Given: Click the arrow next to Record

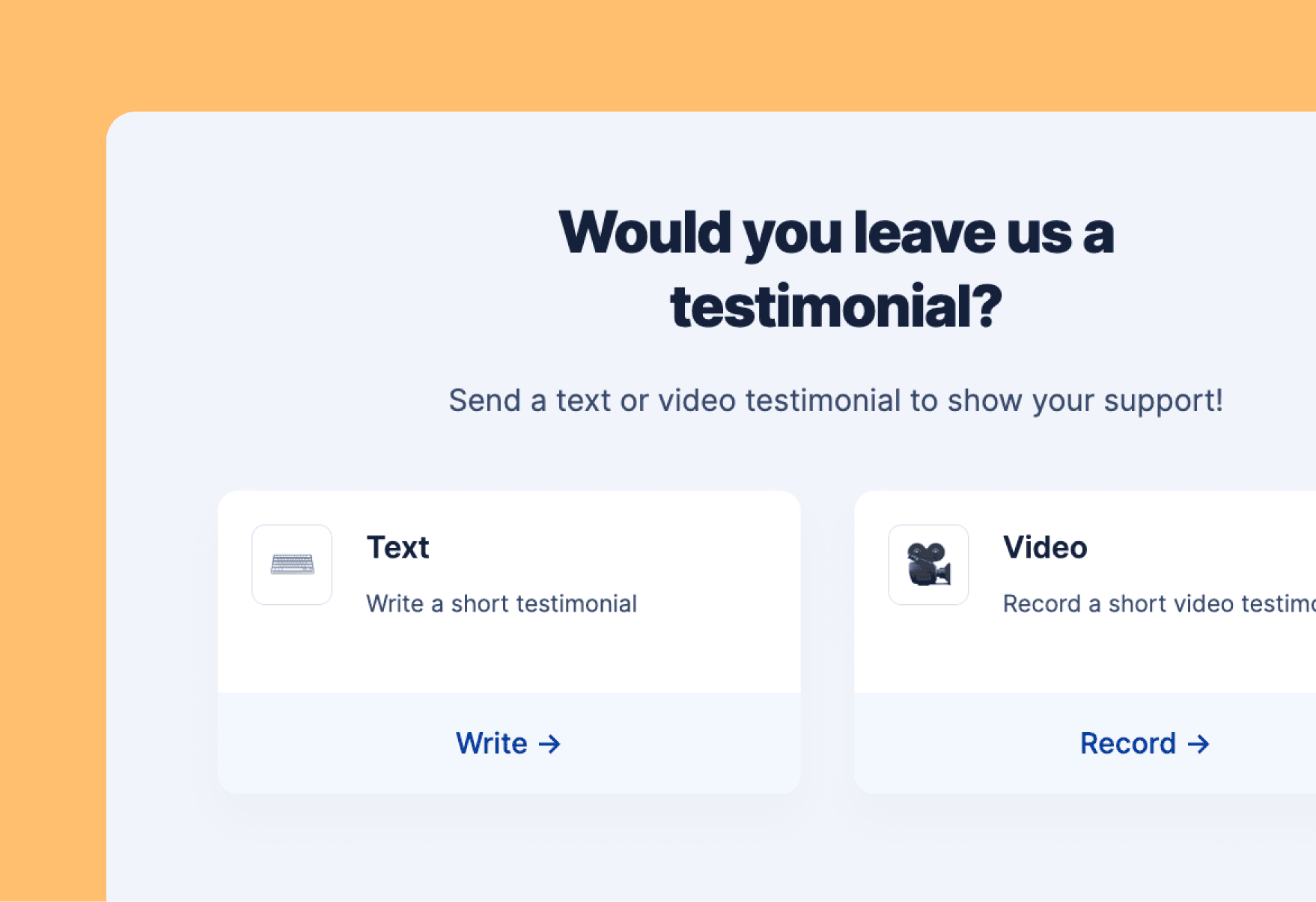Looking at the screenshot, I should 1198,744.
